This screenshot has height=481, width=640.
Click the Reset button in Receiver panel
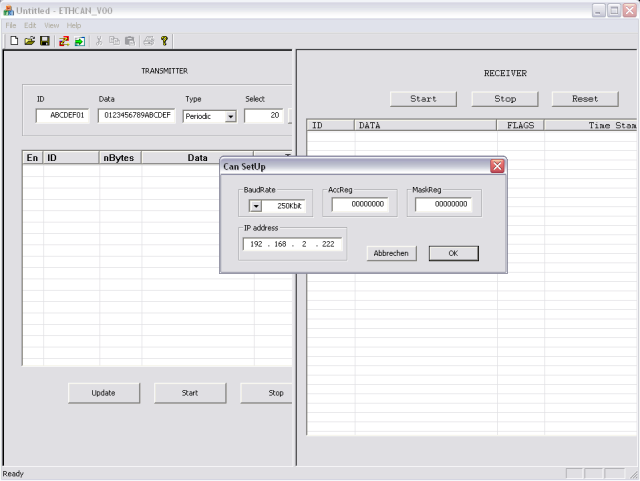[x=585, y=99]
